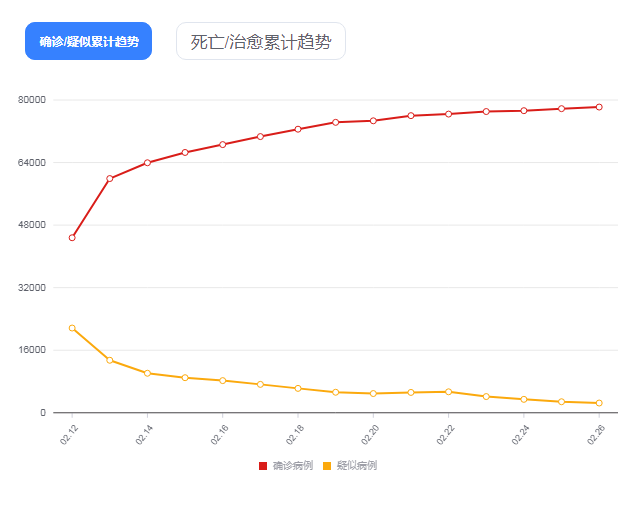Select suspected cases point at 02.26

point(599,403)
